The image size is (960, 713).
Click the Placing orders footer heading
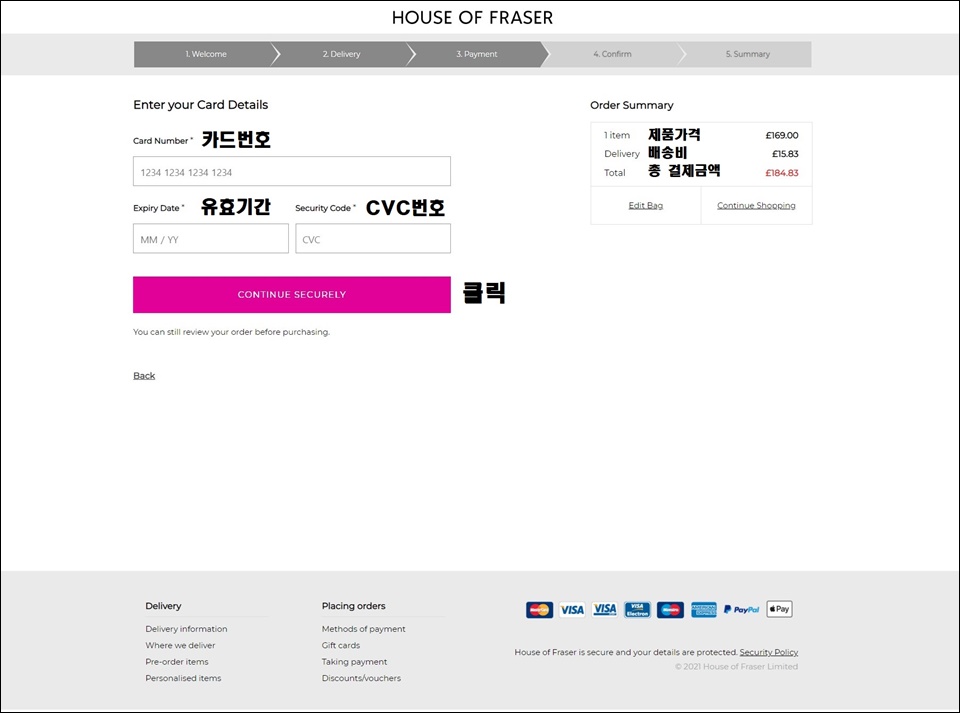(x=353, y=606)
